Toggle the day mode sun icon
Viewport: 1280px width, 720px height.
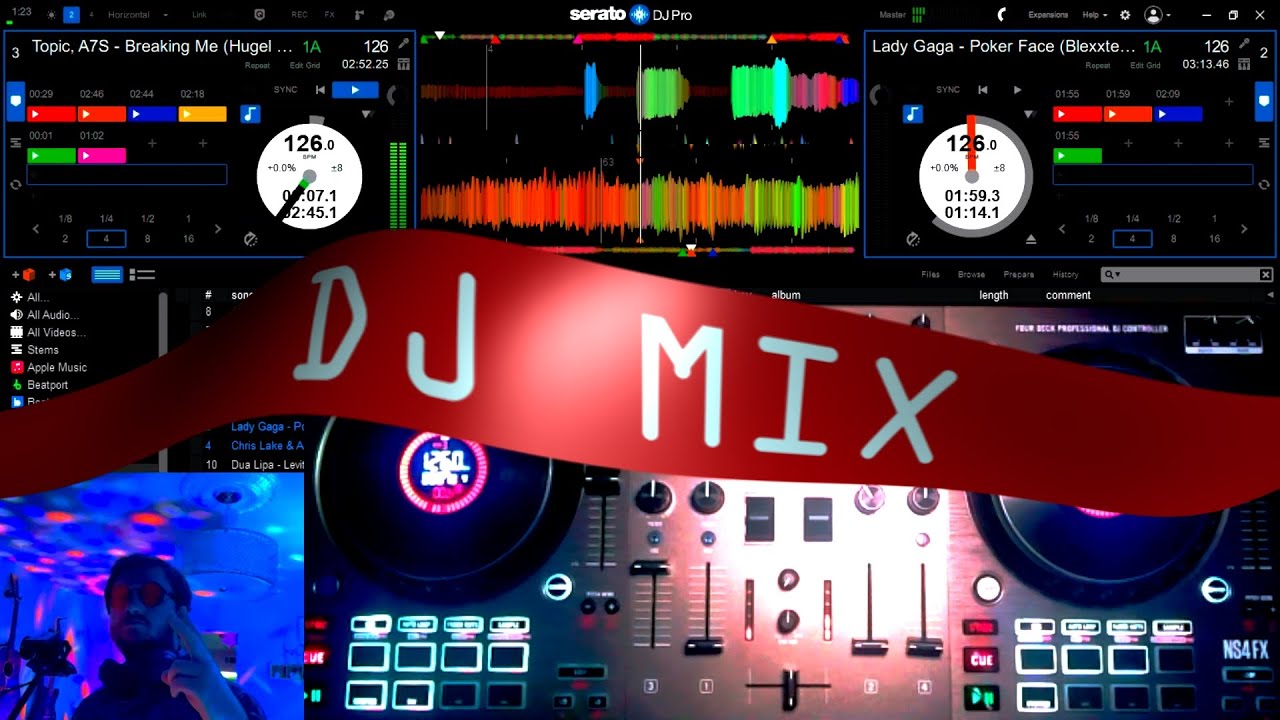[52, 15]
